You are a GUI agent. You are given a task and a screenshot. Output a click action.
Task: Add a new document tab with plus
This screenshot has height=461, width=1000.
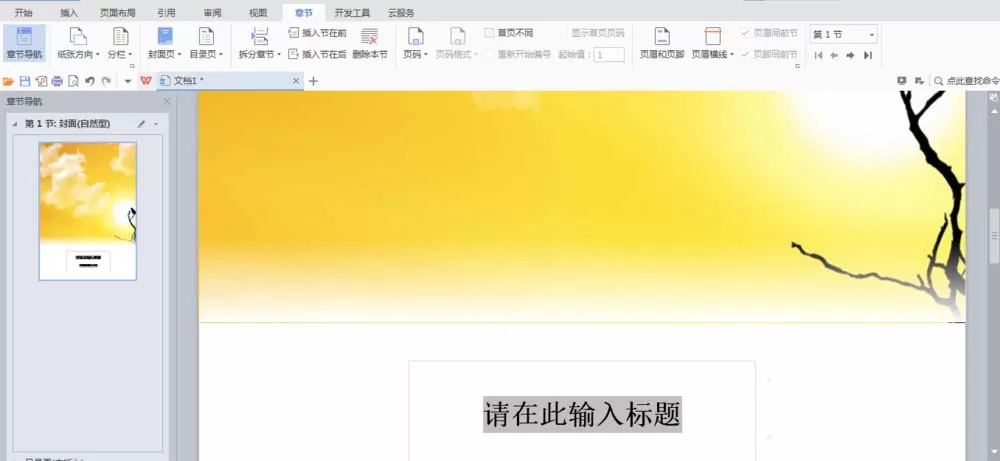tap(313, 81)
